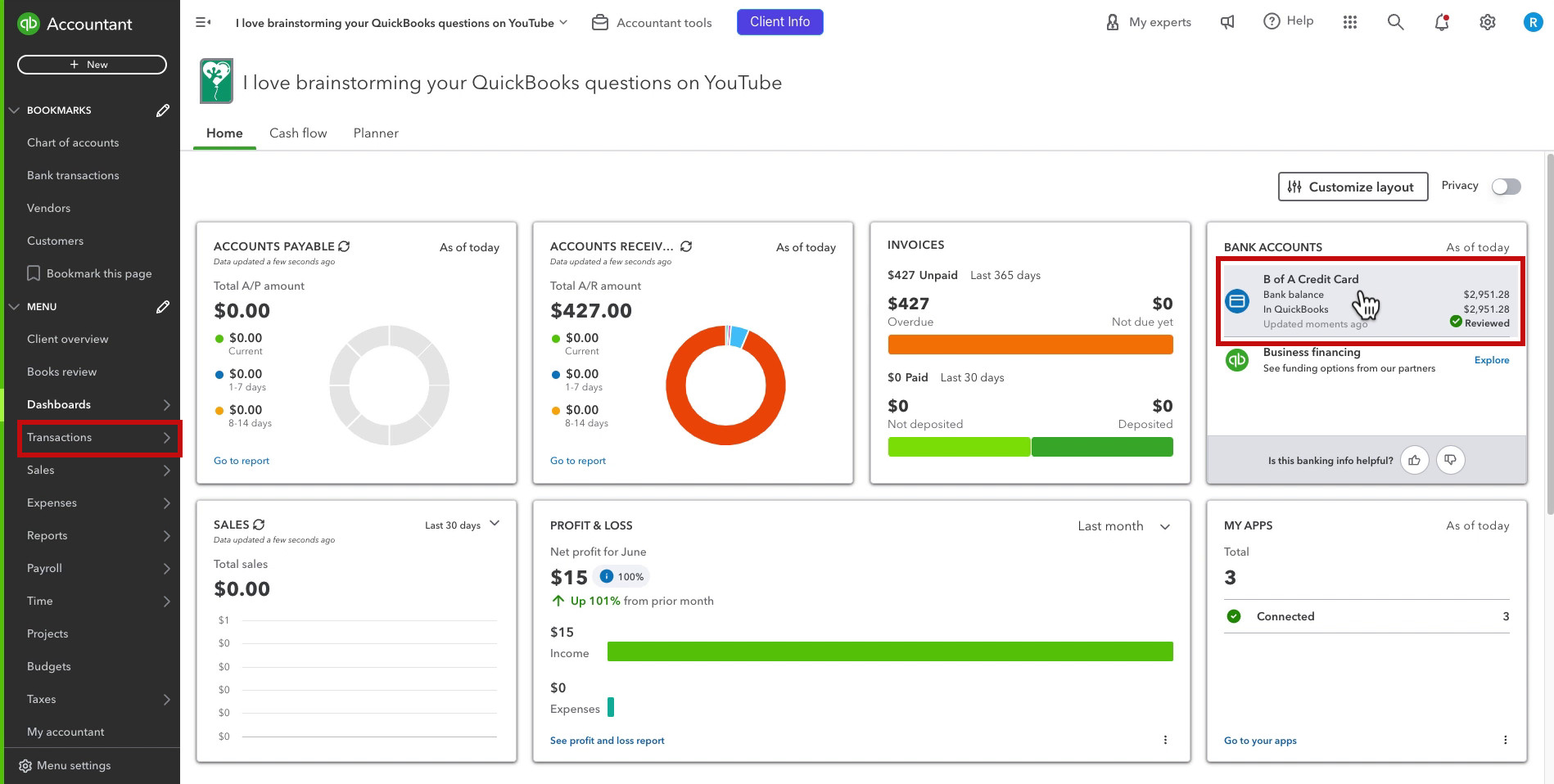This screenshot has width=1554, height=784.
Task: Expand the Dashboards submenu
Action: coord(166,405)
